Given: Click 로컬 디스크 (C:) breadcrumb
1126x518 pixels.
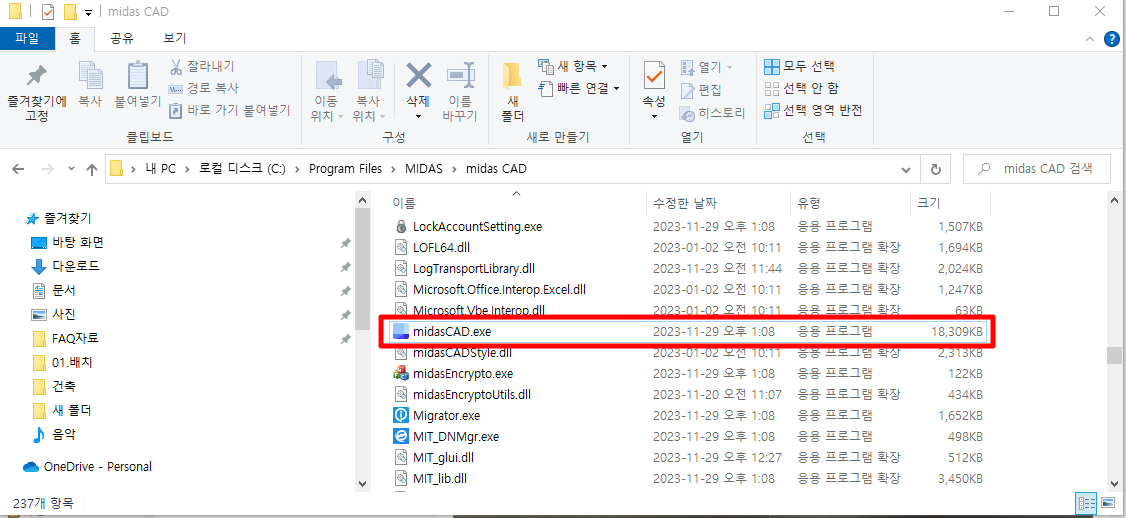Looking at the screenshot, I should click(241, 170).
